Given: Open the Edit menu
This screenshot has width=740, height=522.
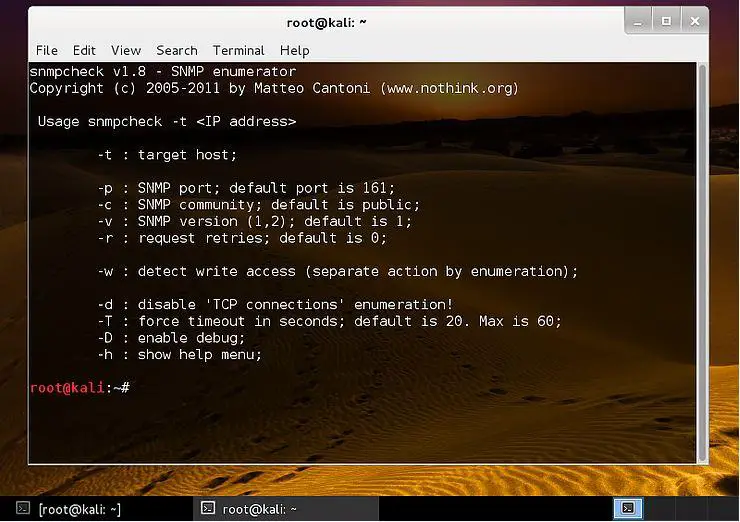Looking at the screenshot, I should pos(84,51).
